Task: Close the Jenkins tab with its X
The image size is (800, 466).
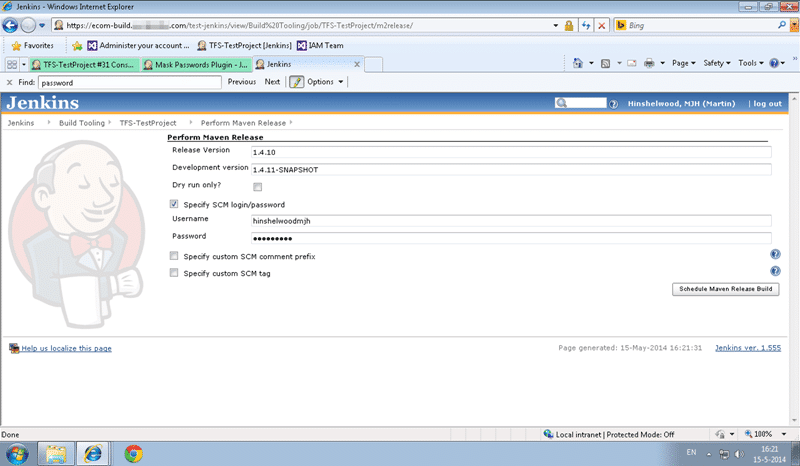Action: tap(357, 64)
